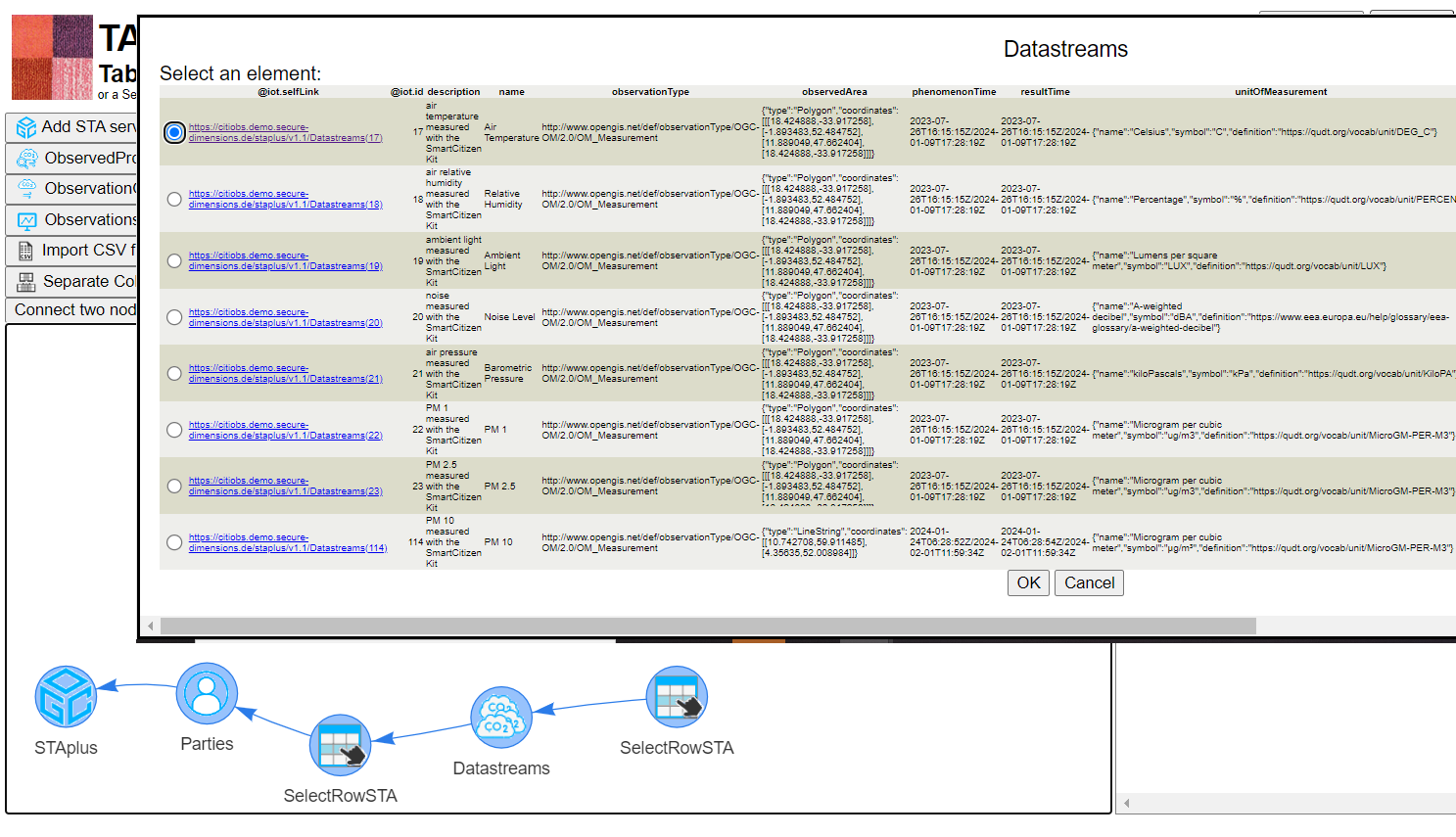Viewport: 1456px width, 837px height.
Task: Open the Datastreams(19) selfLink URL
Action: point(285,260)
